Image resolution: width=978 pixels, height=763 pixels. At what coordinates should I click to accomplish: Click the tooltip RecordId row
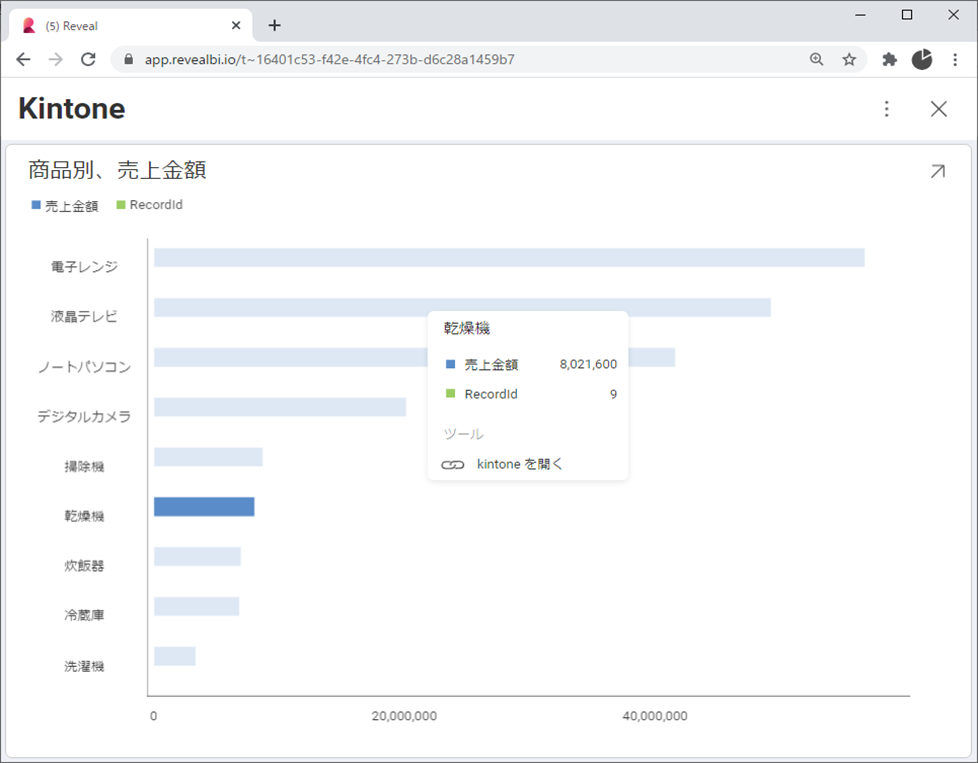pos(531,394)
